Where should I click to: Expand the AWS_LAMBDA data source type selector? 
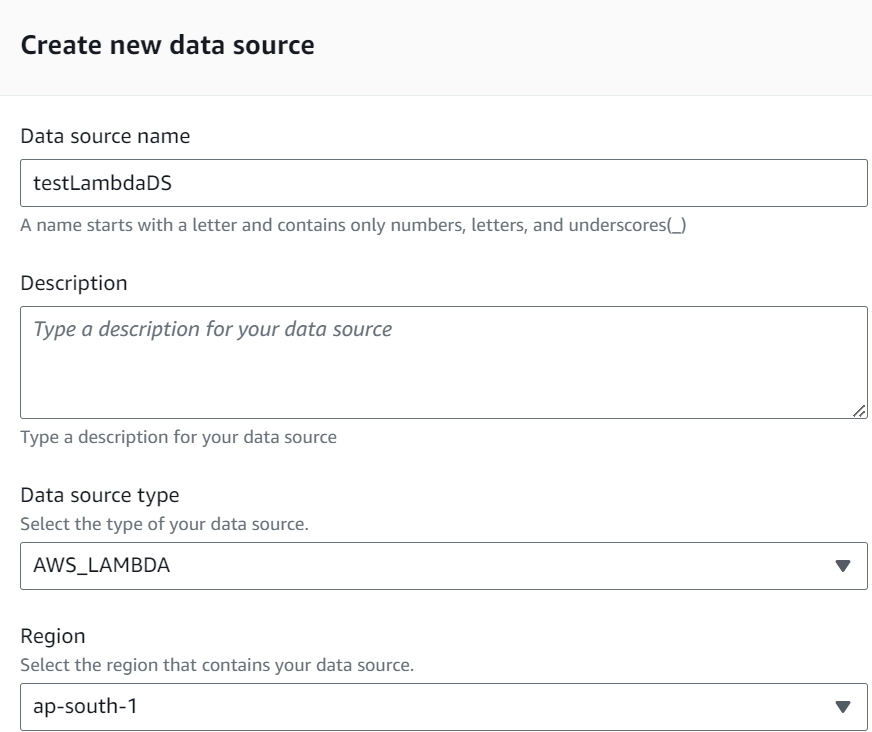[444, 566]
